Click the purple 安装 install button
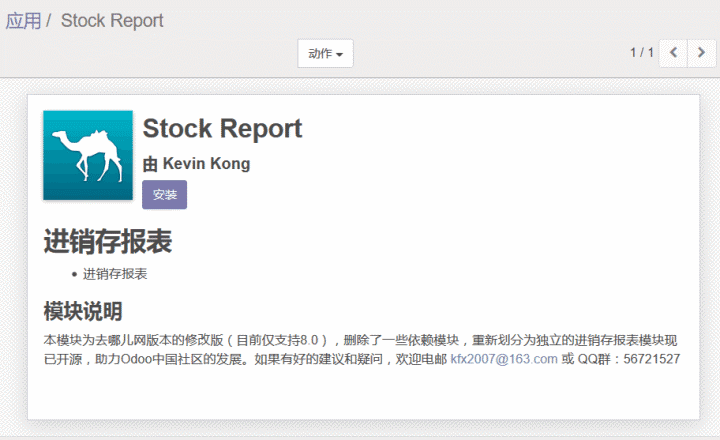 pyautogui.click(x=164, y=194)
